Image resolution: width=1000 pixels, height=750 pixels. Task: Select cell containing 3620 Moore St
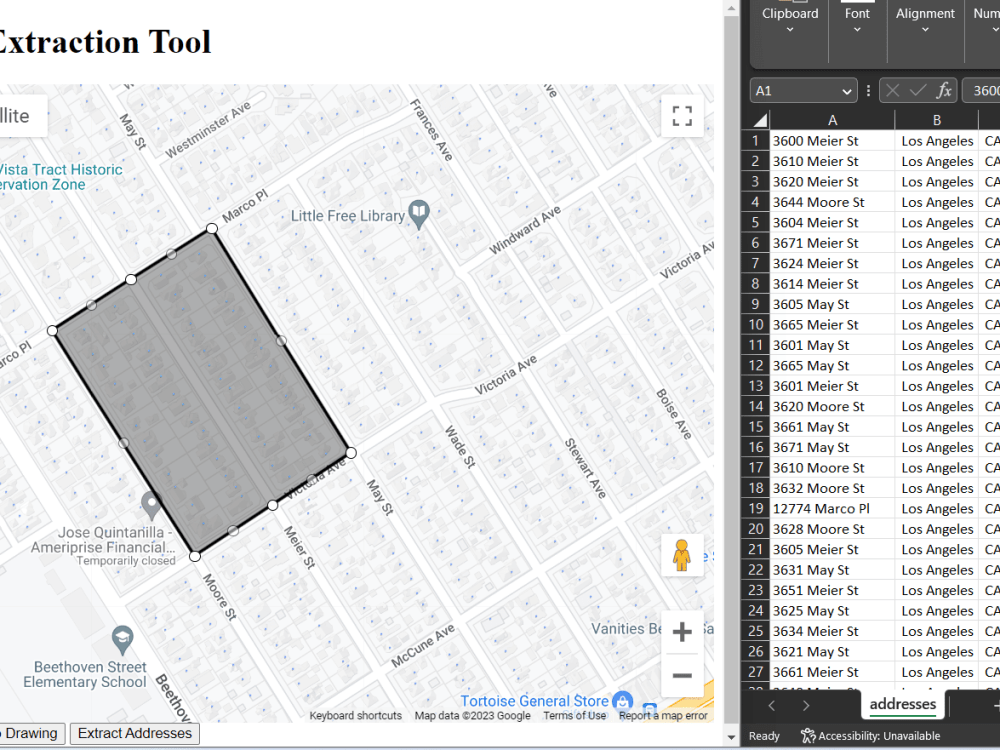pos(832,406)
